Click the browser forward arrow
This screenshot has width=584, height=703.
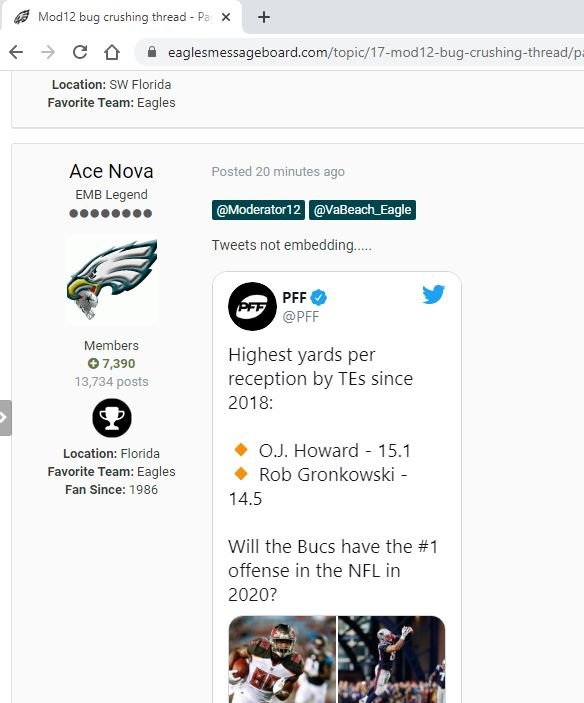click(48, 52)
